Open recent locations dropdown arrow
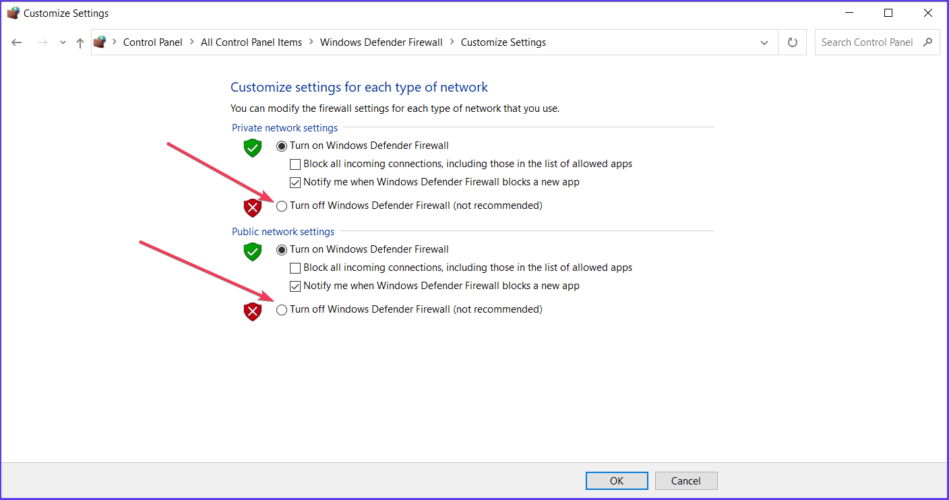Image resolution: width=949 pixels, height=500 pixels. tap(62, 42)
